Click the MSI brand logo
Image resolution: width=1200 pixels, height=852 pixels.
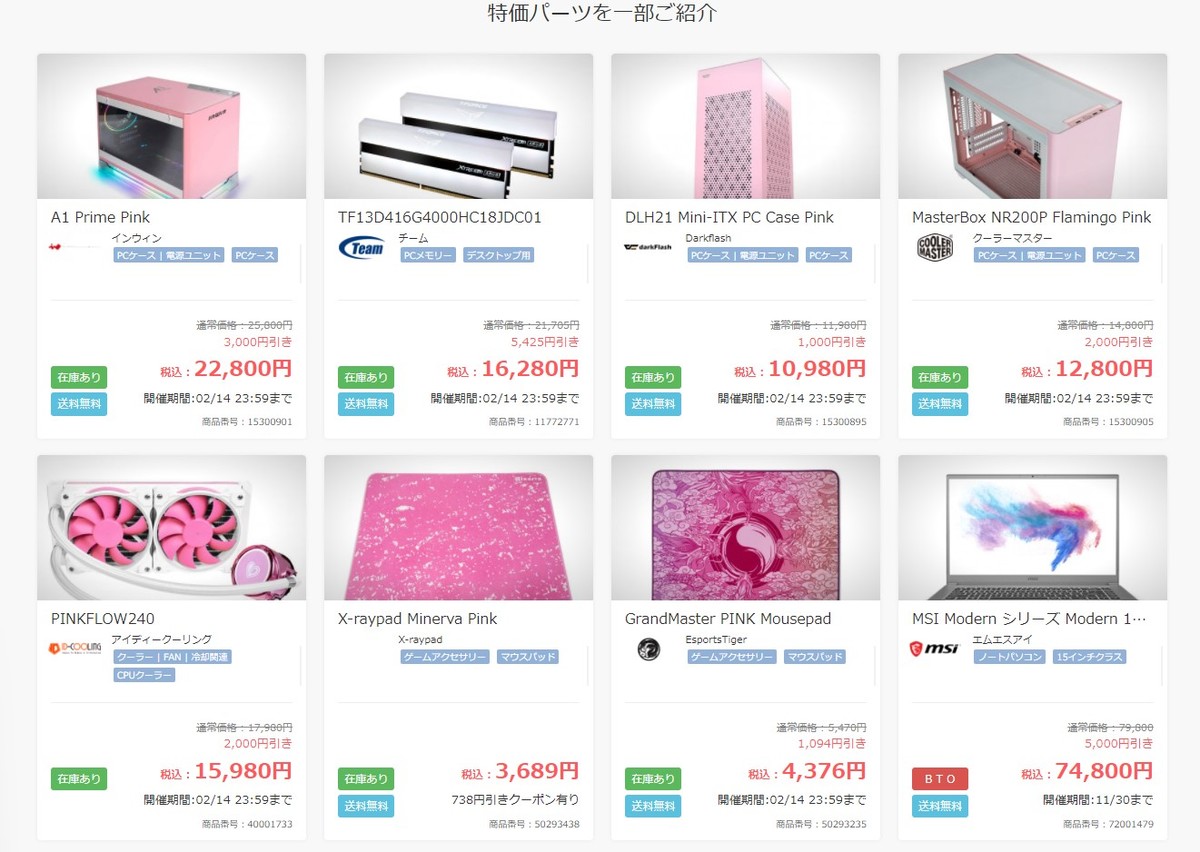(x=934, y=649)
